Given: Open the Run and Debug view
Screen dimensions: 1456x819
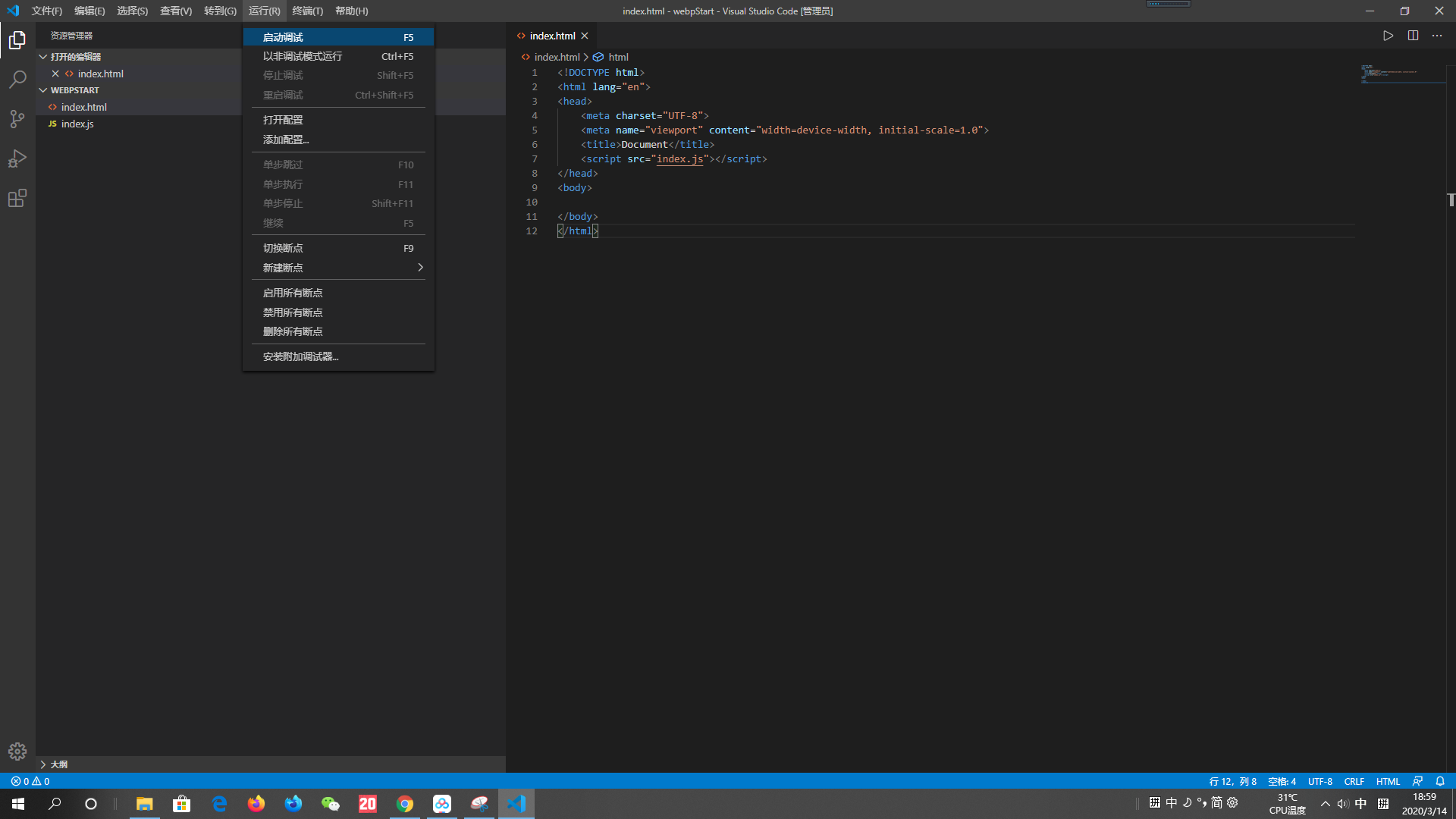Looking at the screenshot, I should [x=17, y=158].
